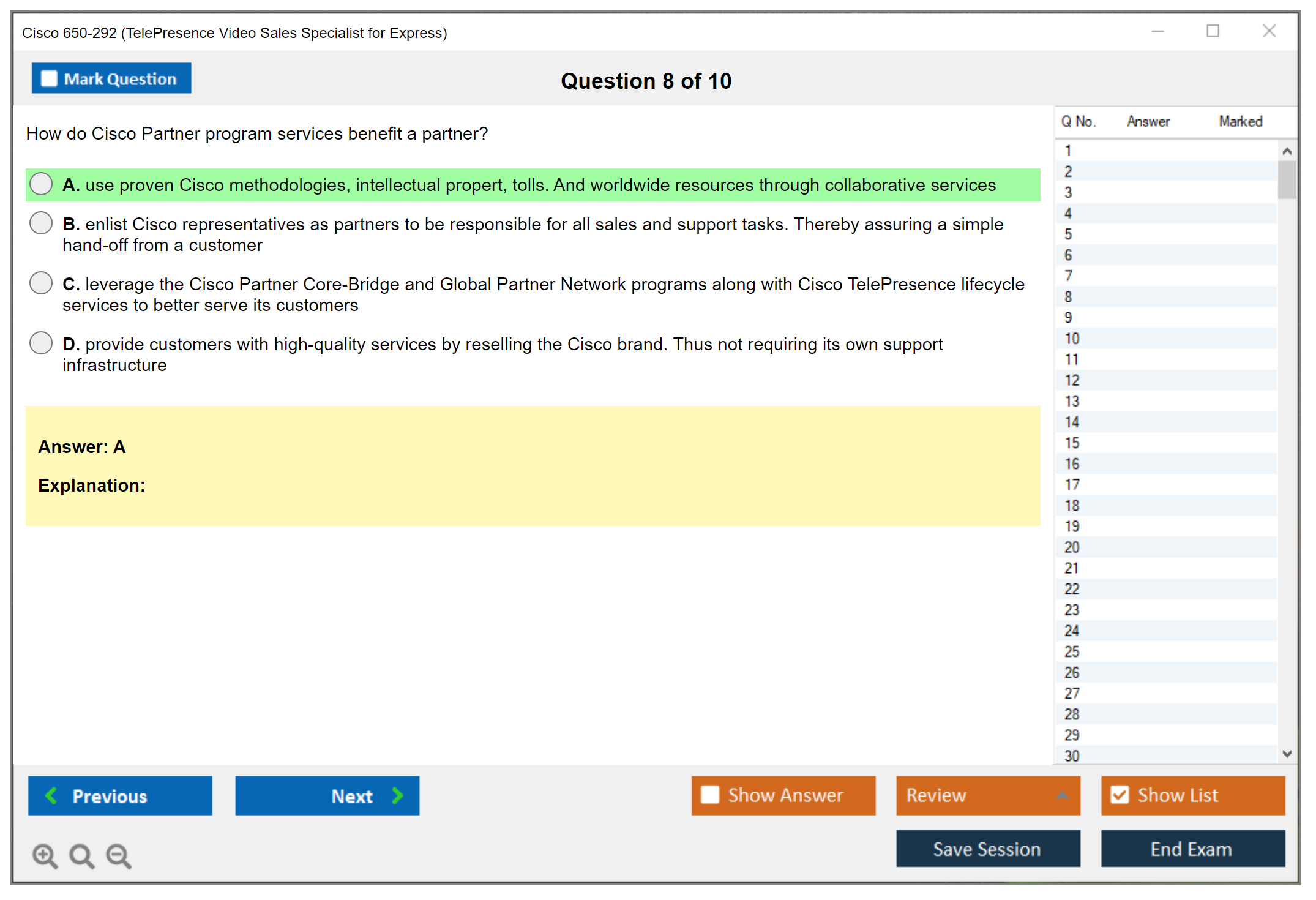1316x900 pixels.
Task: Toggle the Mark Question checkbox
Action: [49, 78]
